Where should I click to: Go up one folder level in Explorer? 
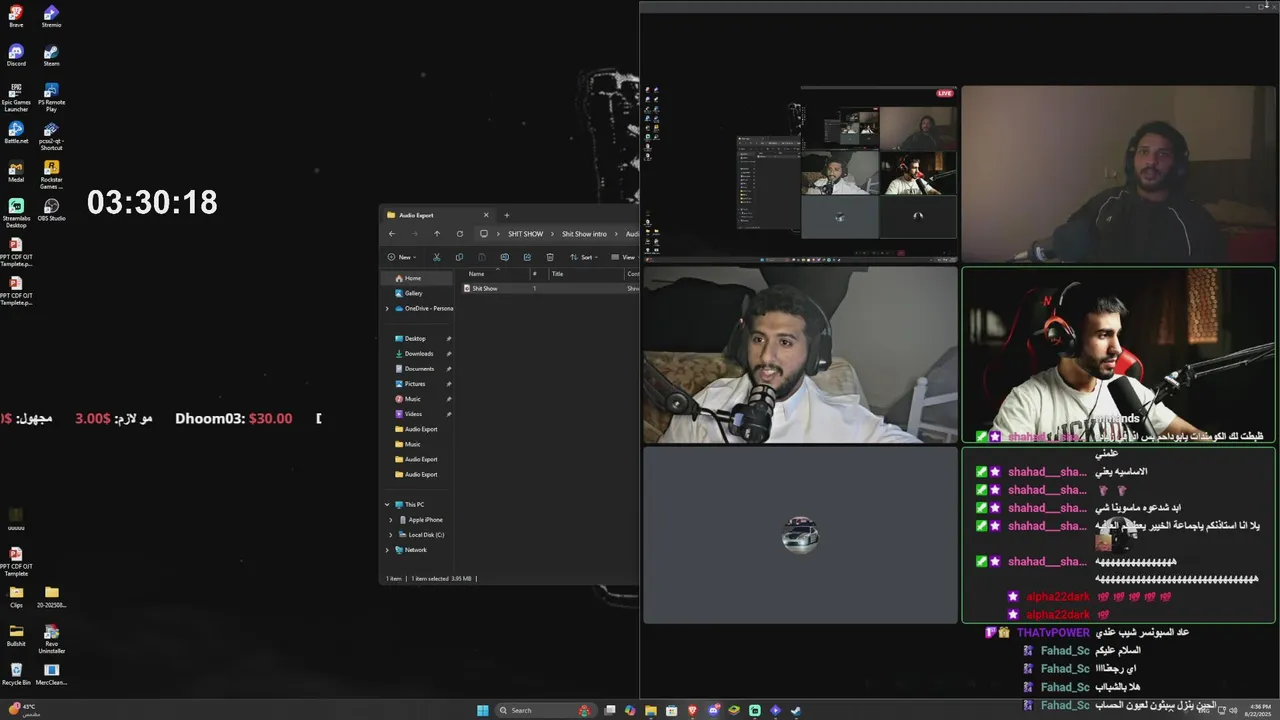(437, 234)
